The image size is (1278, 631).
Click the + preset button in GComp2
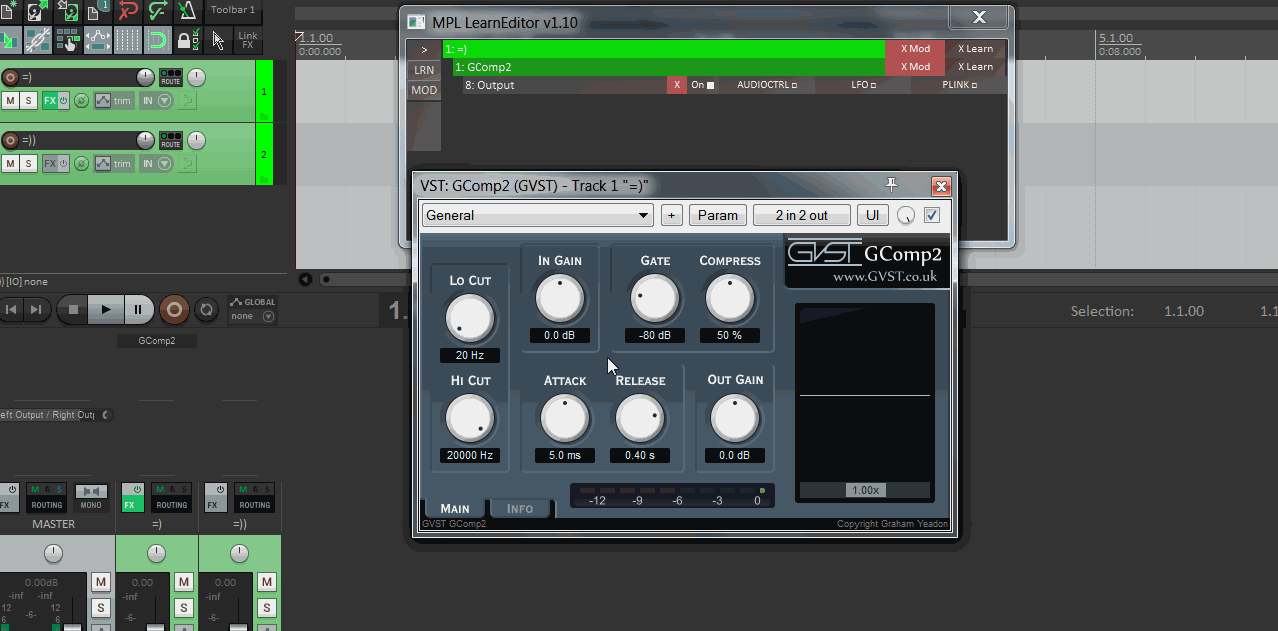point(671,215)
